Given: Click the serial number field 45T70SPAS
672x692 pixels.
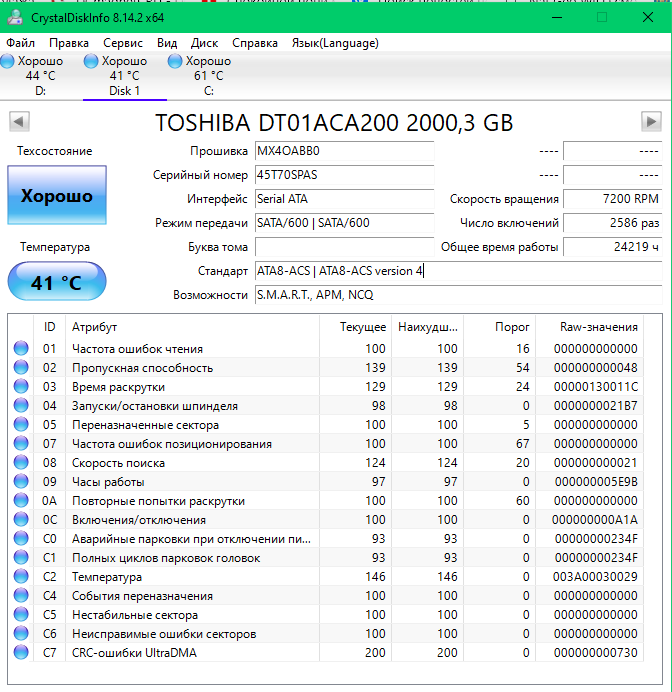Looking at the screenshot, I should [344, 175].
